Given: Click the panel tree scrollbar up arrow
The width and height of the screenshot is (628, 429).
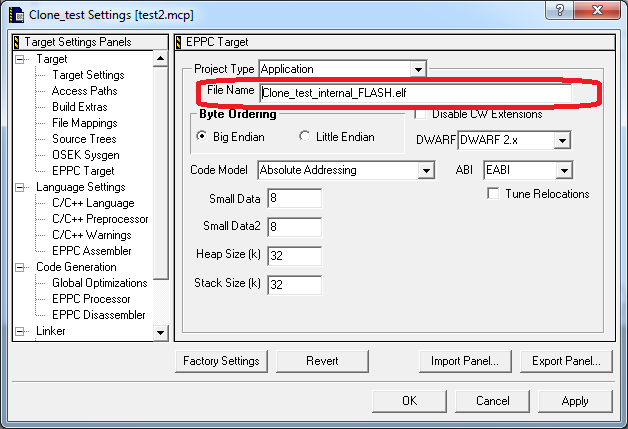Looking at the screenshot, I should click(x=161, y=59).
